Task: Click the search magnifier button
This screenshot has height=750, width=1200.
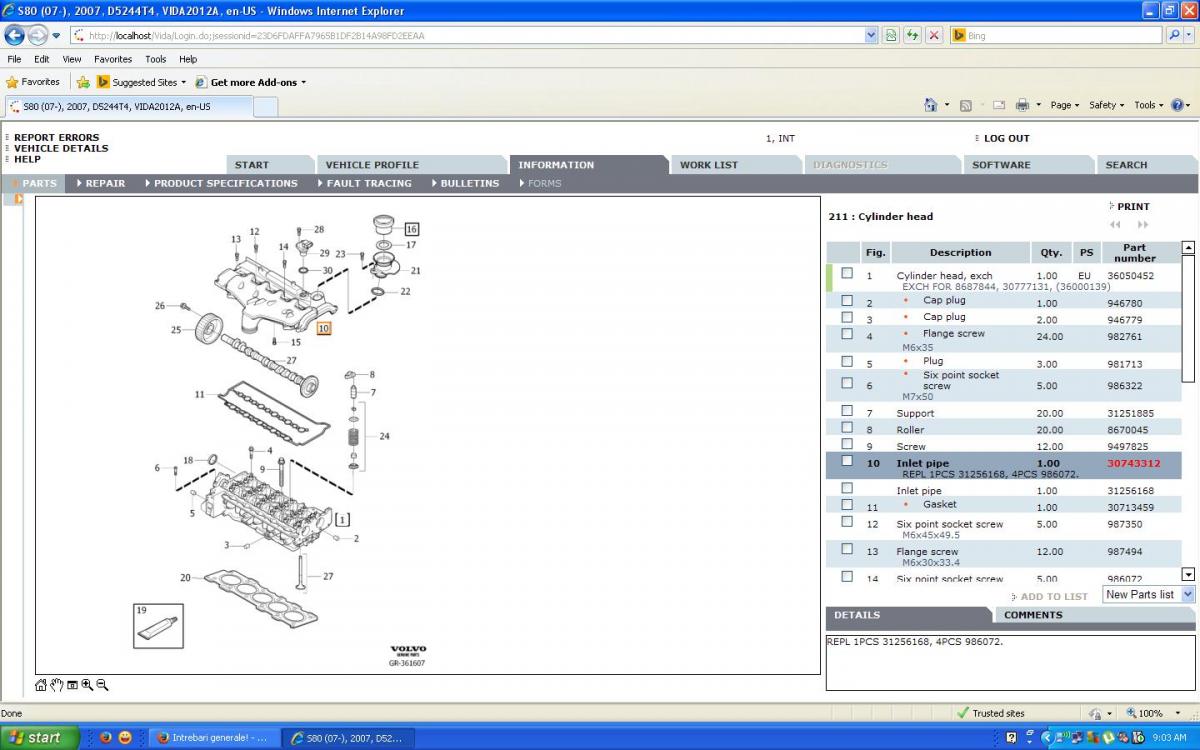Action: pos(1176,35)
